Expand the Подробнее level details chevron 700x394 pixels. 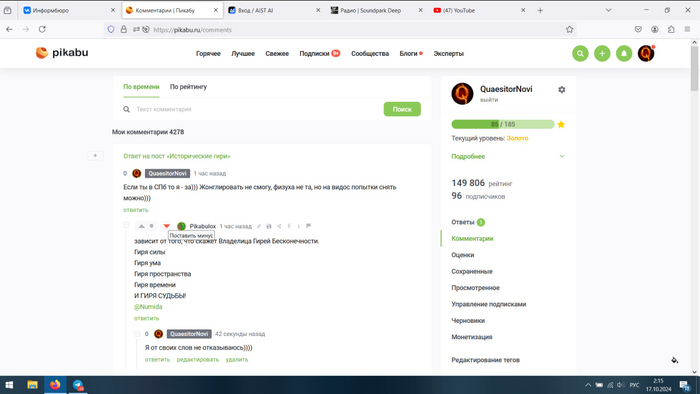[562, 157]
